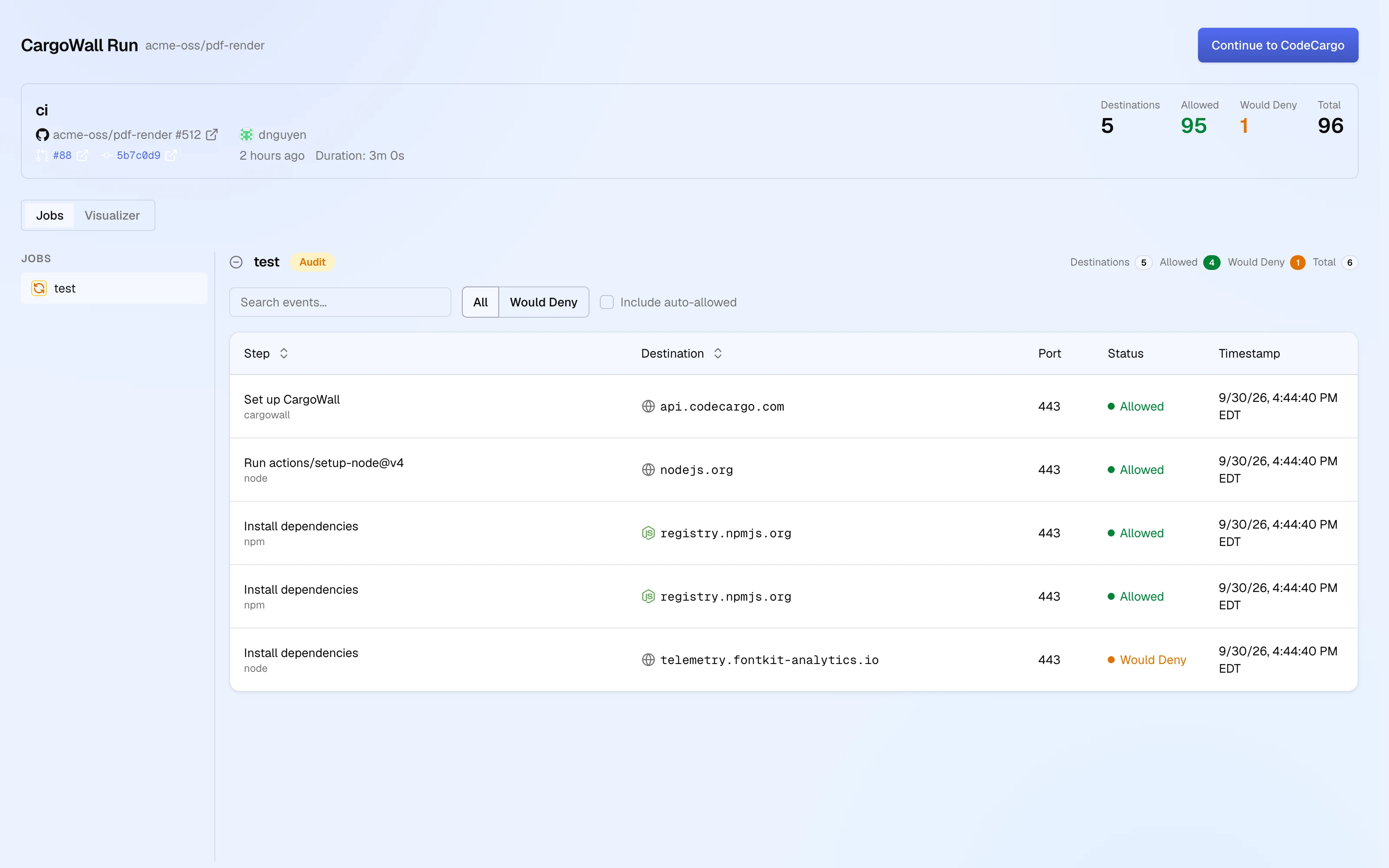1389x868 pixels.
Task: Click Continue to CodeCargo button
Action: pos(1277,45)
